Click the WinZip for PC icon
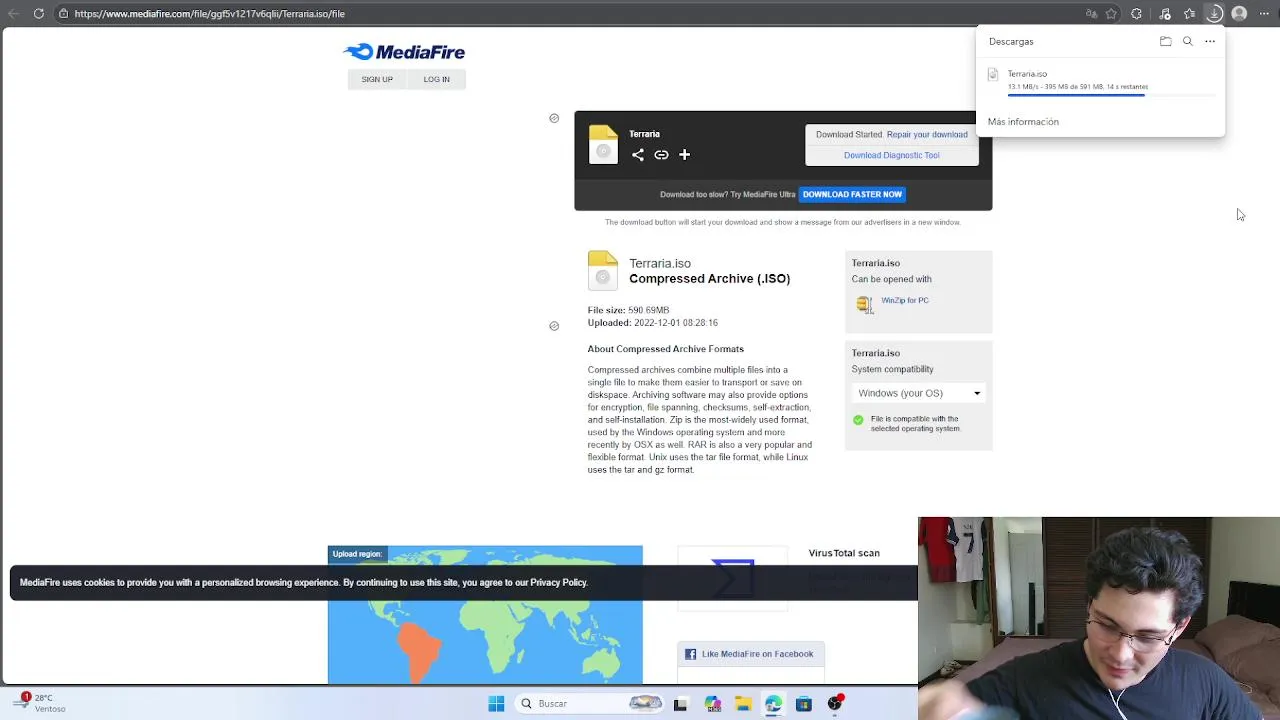Viewport: 1280px width, 720px height. click(865, 303)
